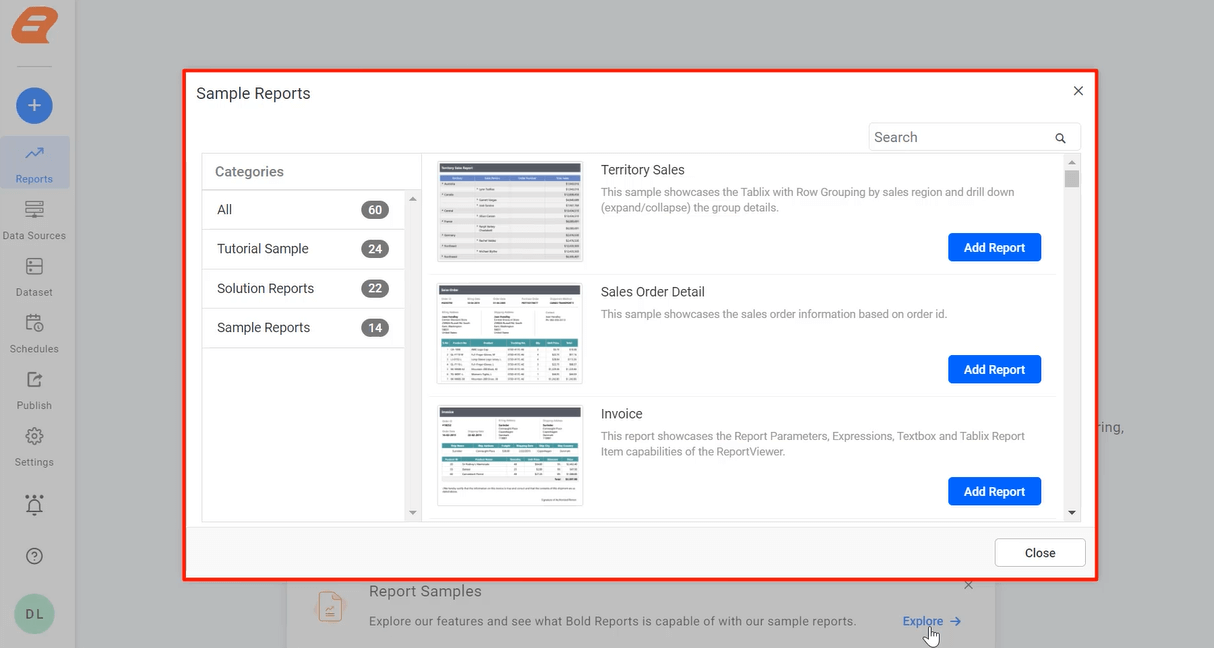This screenshot has height=648, width=1214.
Task: Click the Sample Reports dialog title
Action: (x=253, y=93)
